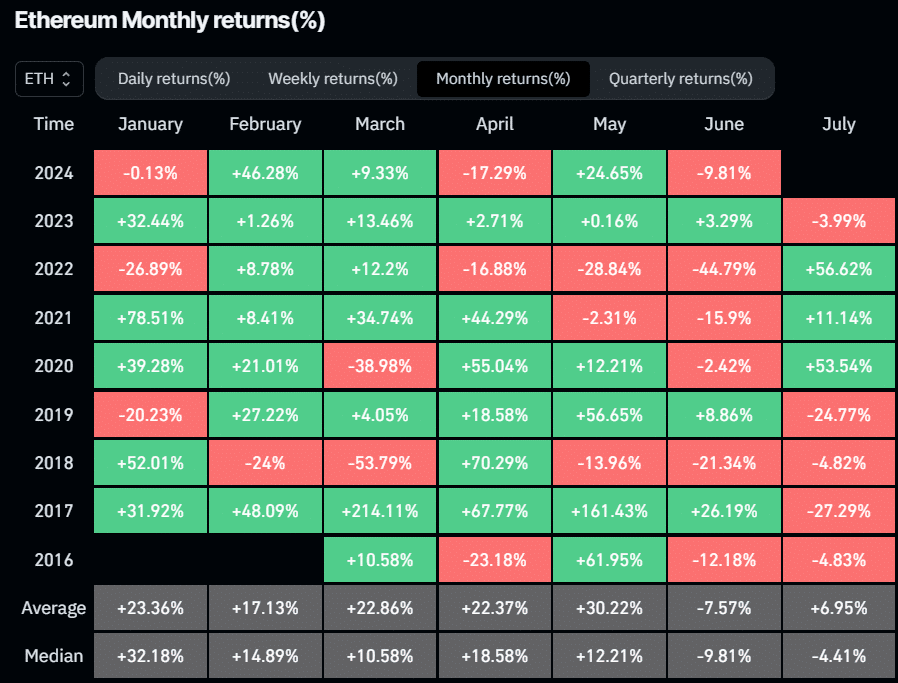Click the Ethereum Monthly returns(%) title
This screenshot has width=898, height=683.
pos(170,21)
